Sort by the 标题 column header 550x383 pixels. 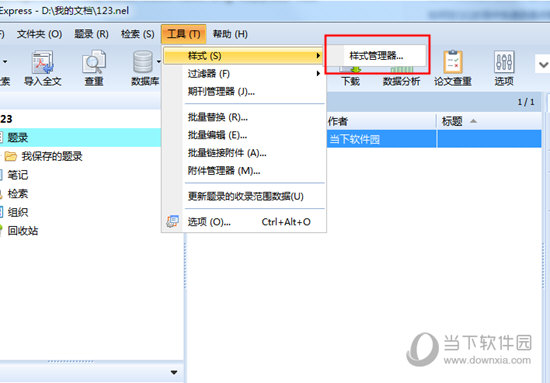[x=489, y=121]
